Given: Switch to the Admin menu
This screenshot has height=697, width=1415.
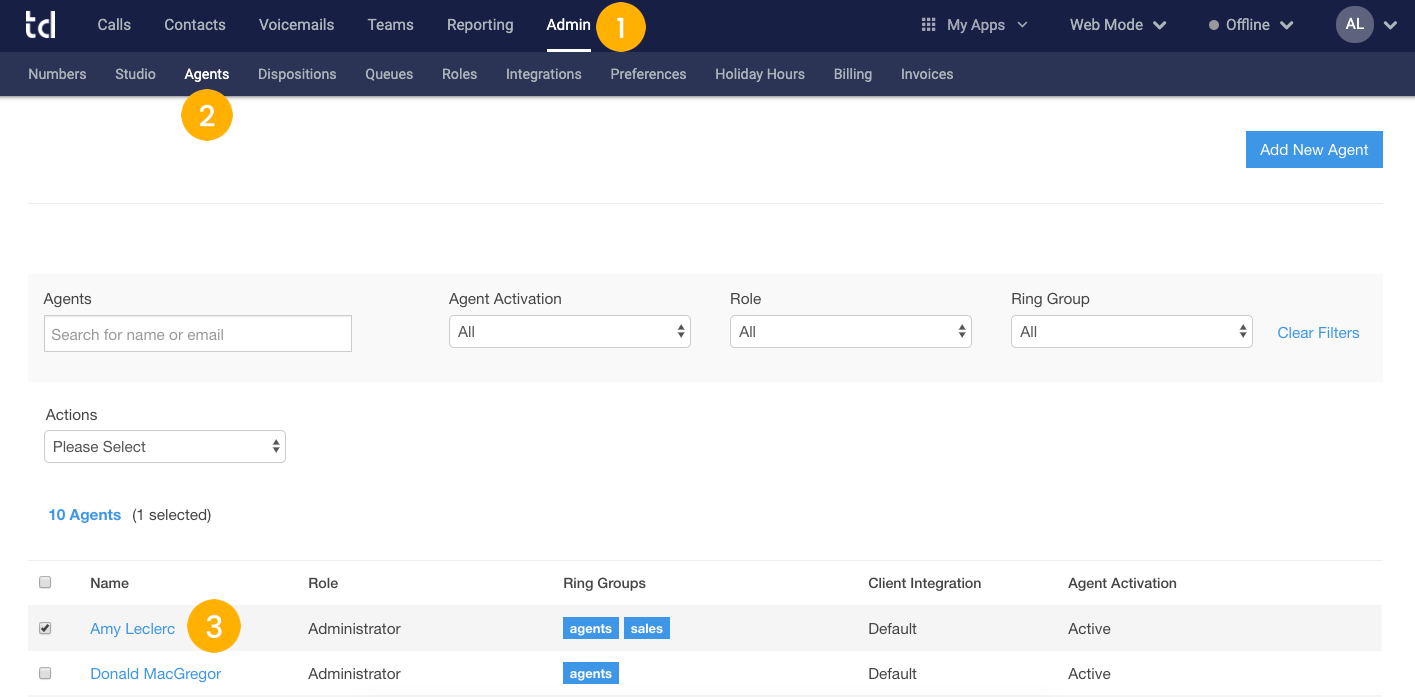Looking at the screenshot, I should (567, 24).
